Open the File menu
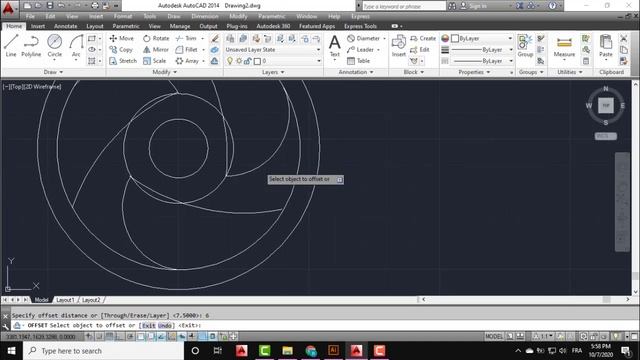This screenshot has height=360, width=640. tap(30, 16)
